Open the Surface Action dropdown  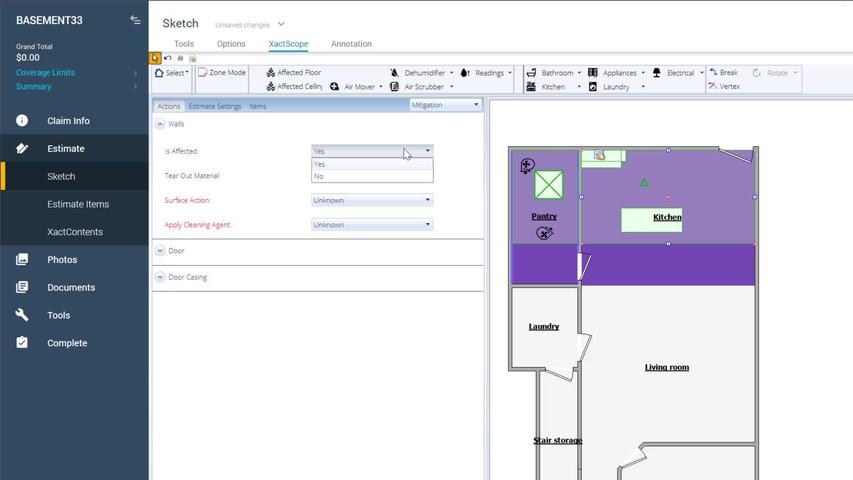click(372, 200)
